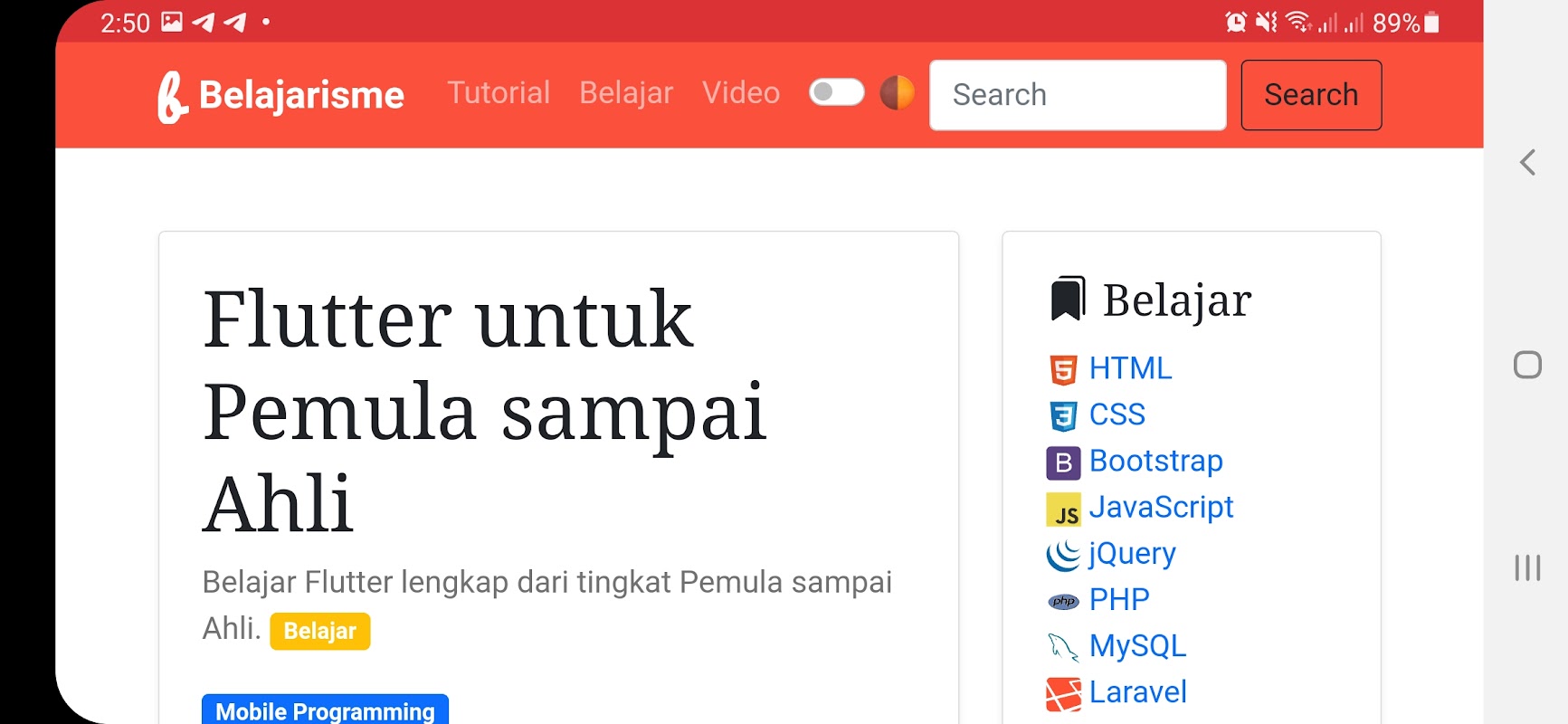This screenshot has height=724, width=1568.
Task: Tap the 89% battery percentage text
Action: 1396,23
